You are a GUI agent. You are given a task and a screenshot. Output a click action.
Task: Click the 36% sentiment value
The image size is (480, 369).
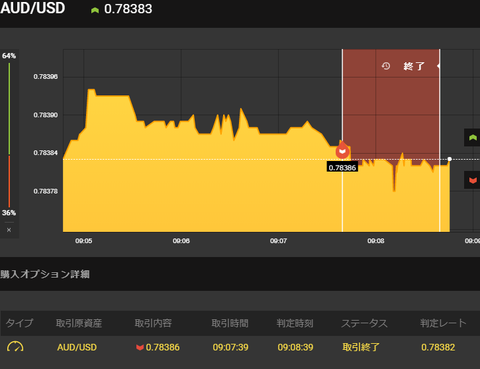9,213
